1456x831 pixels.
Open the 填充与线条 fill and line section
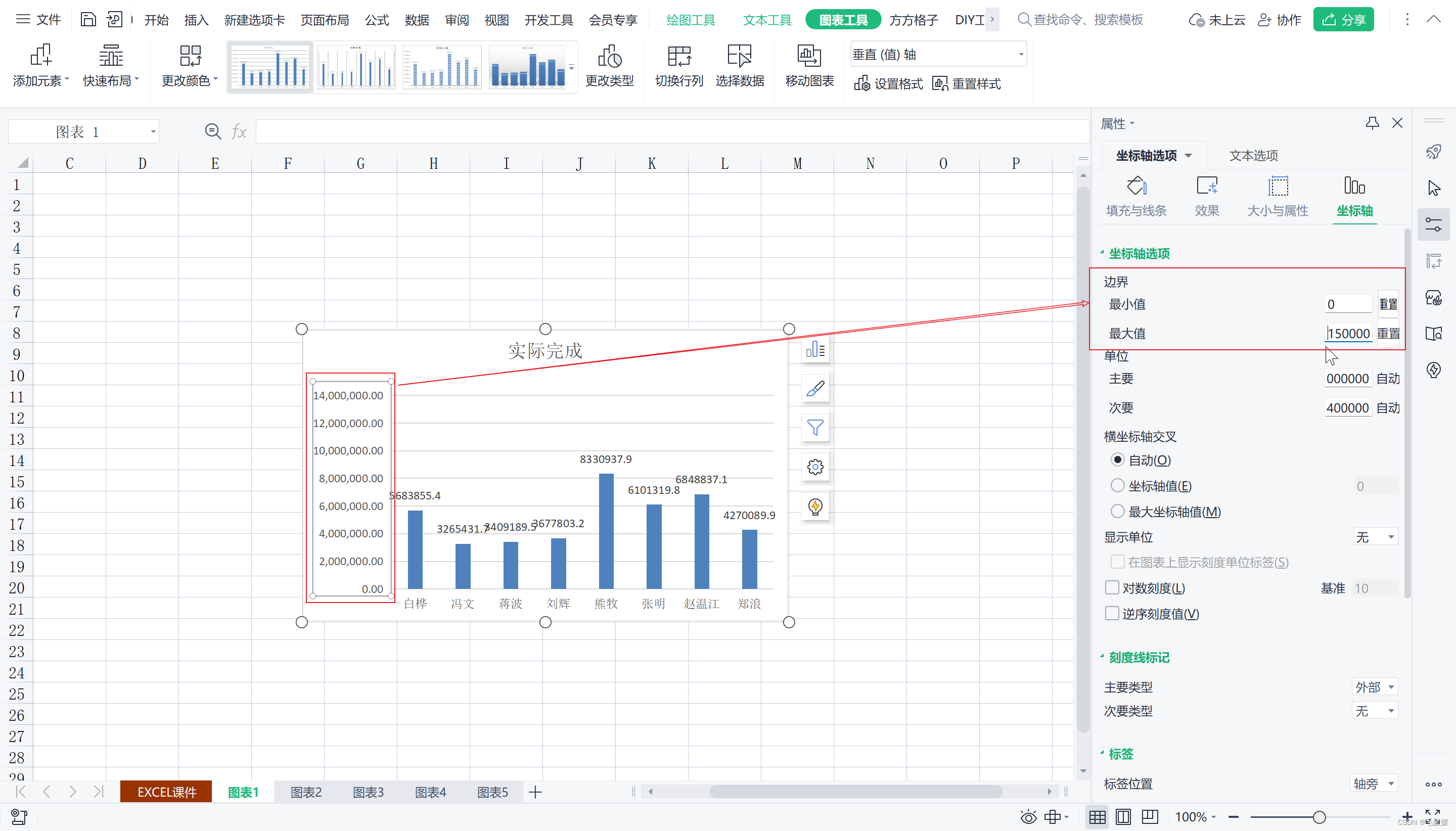click(x=1136, y=196)
